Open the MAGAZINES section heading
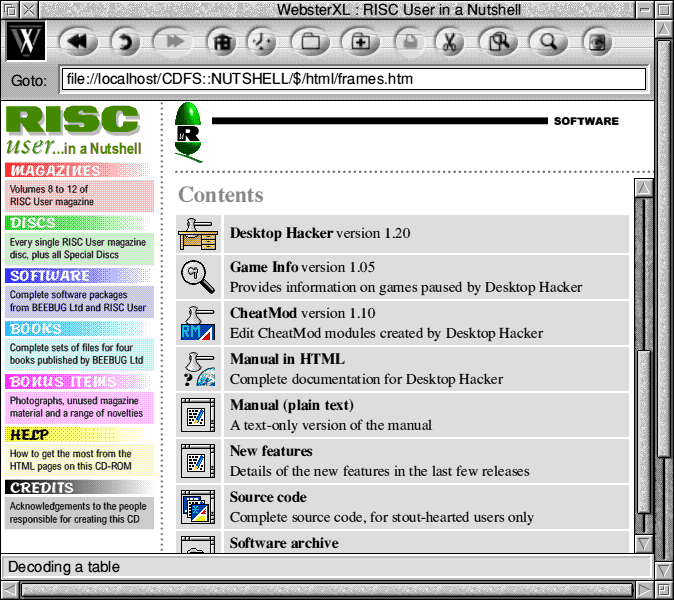This screenshot has width=674, height=600. [78, 170]
